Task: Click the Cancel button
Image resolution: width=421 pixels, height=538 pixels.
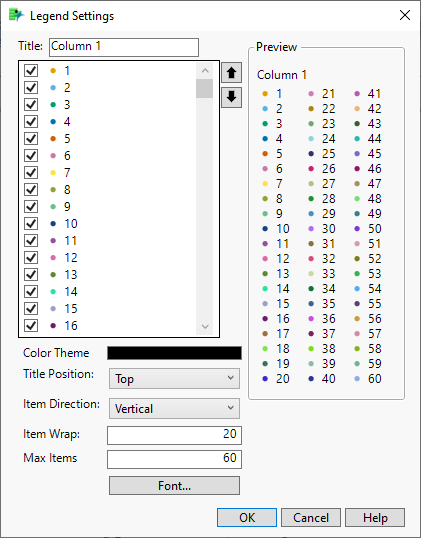Action: click(311, 517)
